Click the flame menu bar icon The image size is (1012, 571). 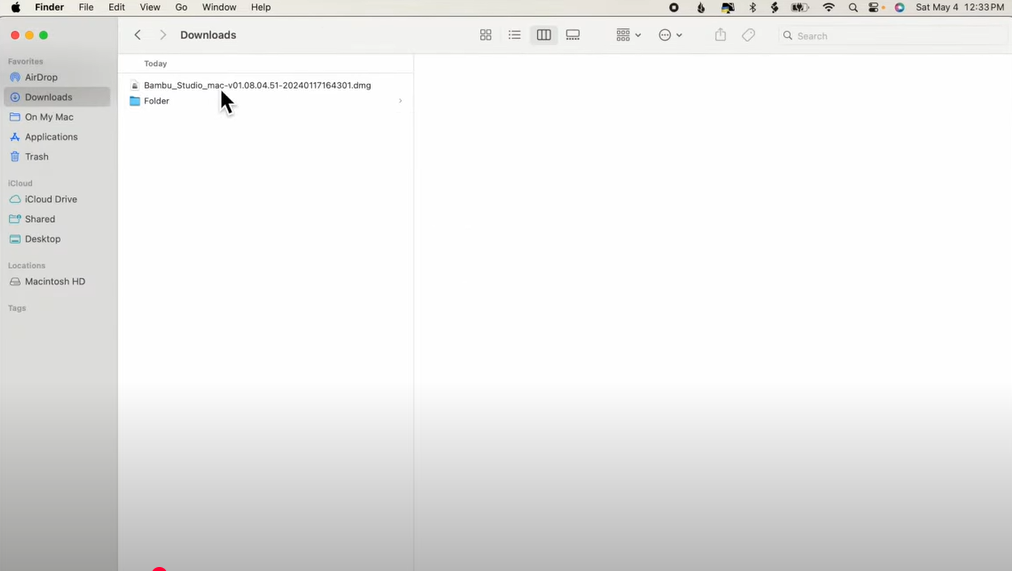coord(701,7)
